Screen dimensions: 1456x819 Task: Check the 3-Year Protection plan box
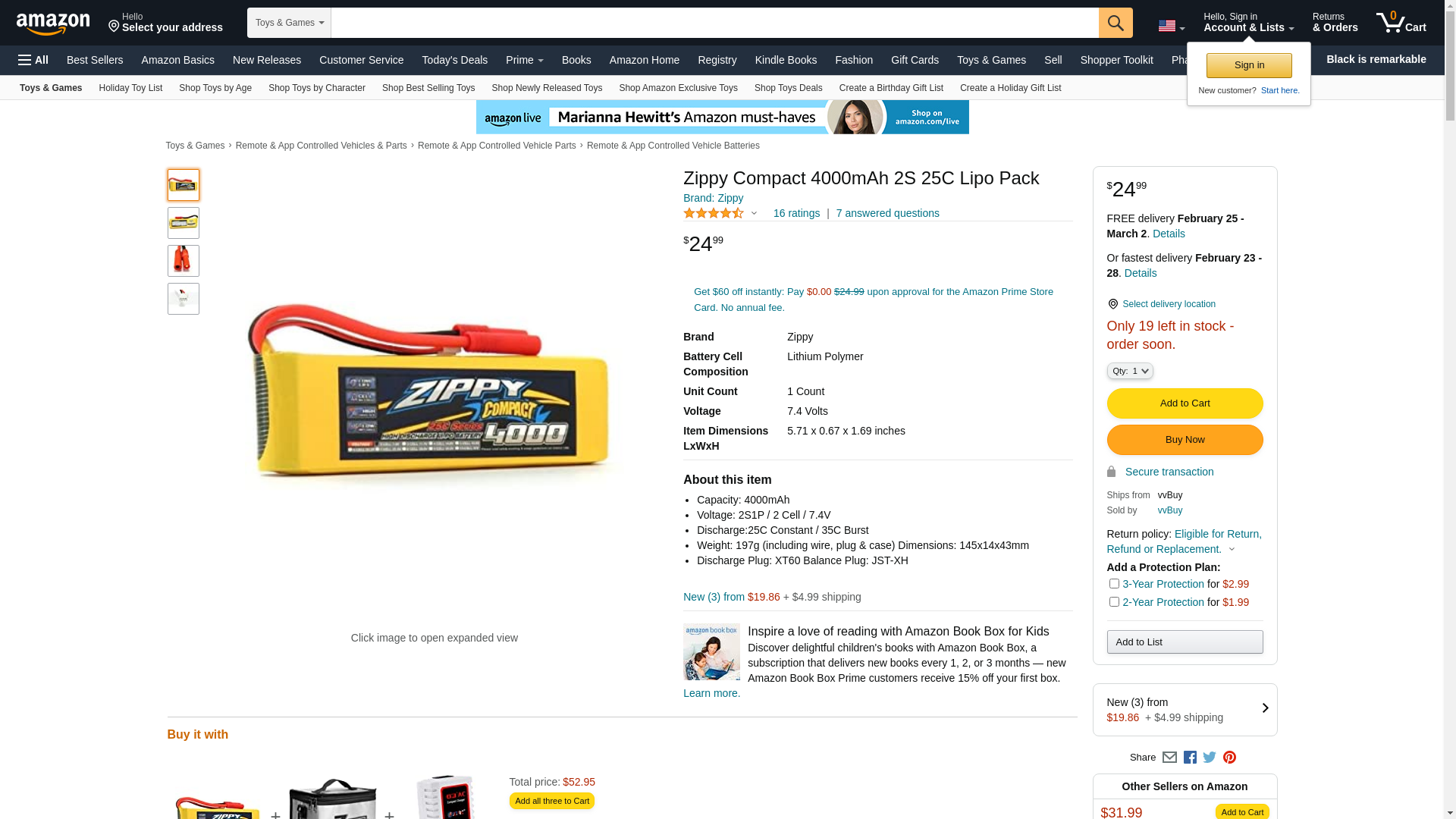click(x=1114, y=583)
